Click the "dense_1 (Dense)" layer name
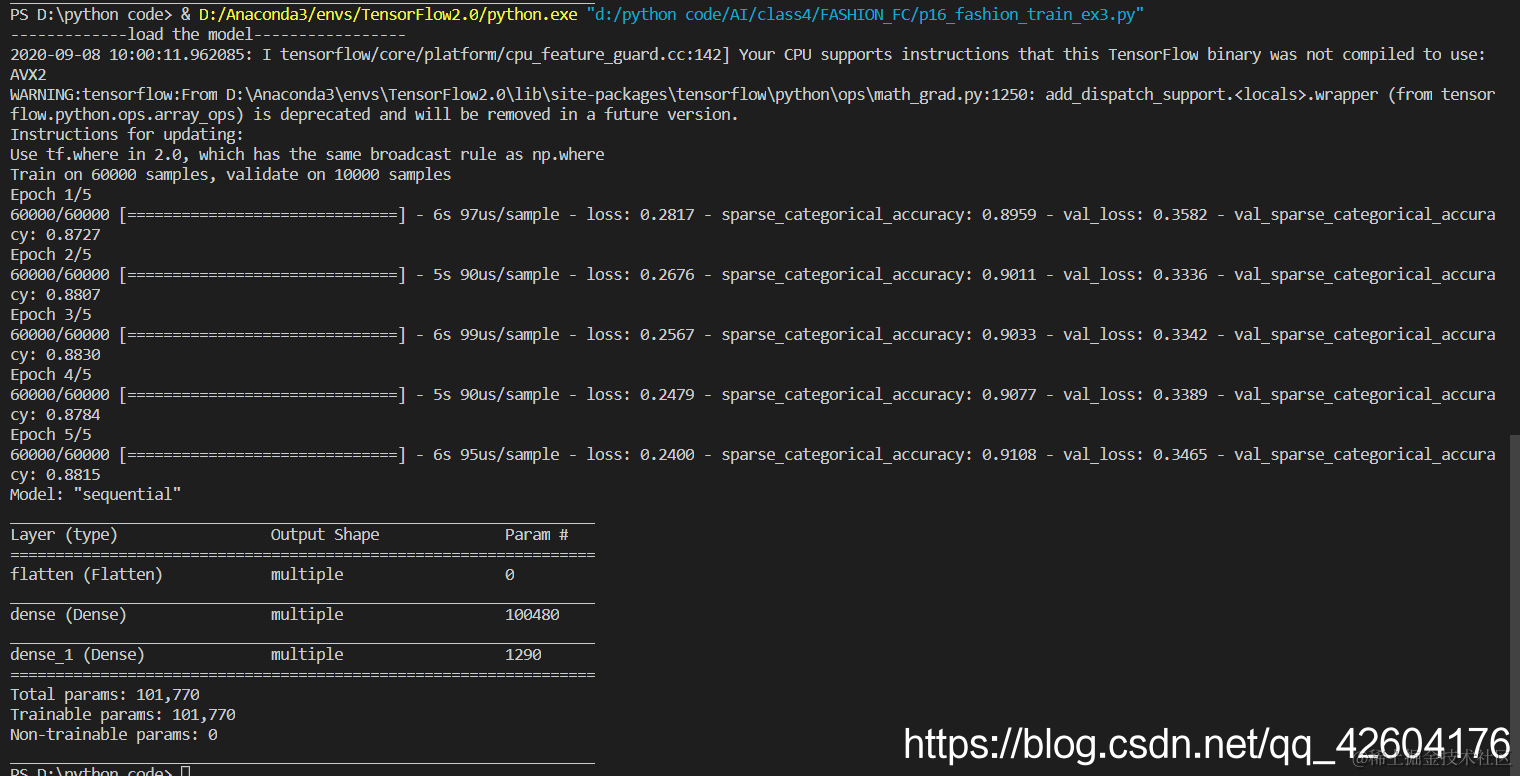 coord(78,654)
